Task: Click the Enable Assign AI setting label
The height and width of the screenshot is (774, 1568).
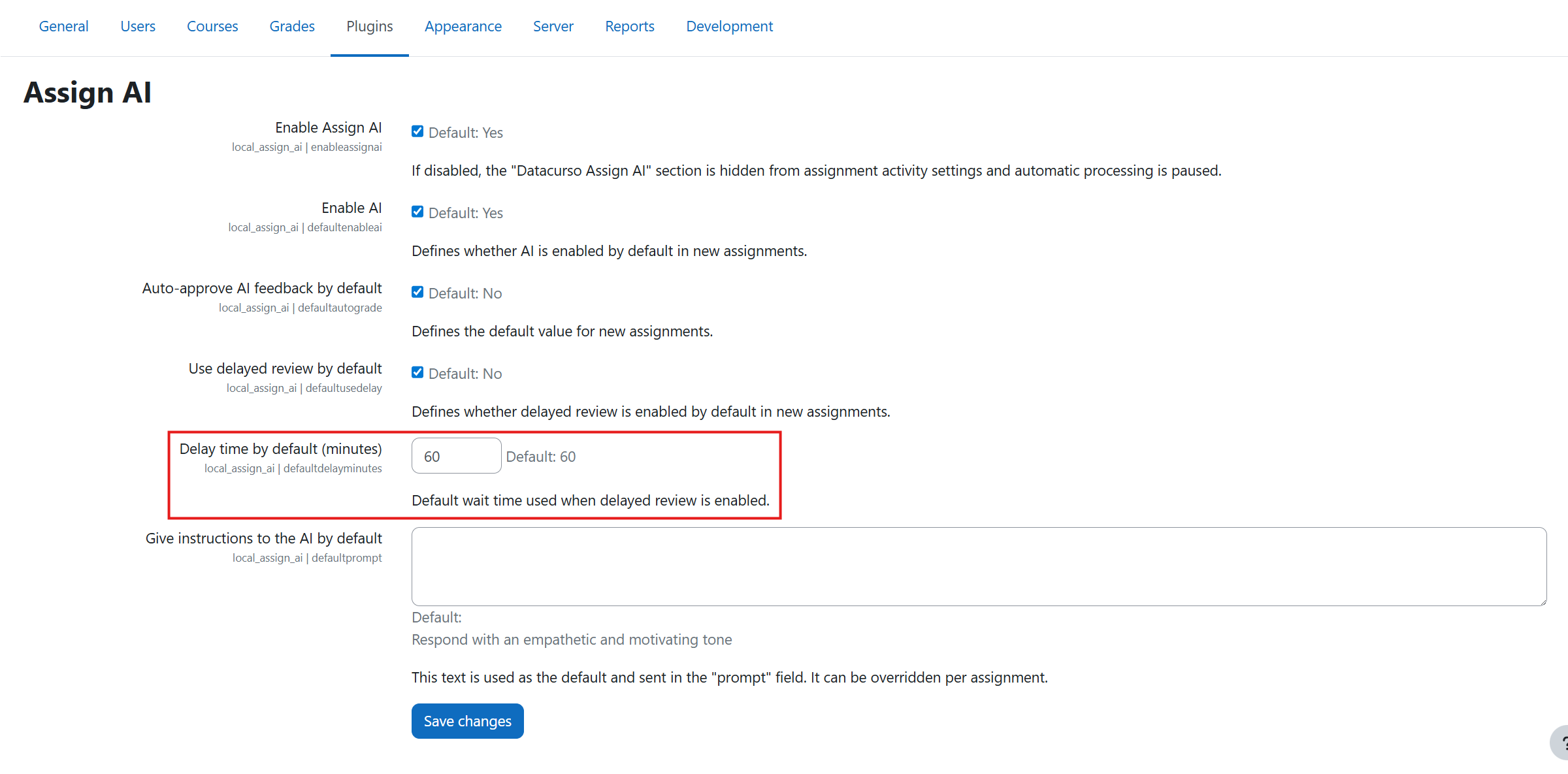Action: (328, 127)
